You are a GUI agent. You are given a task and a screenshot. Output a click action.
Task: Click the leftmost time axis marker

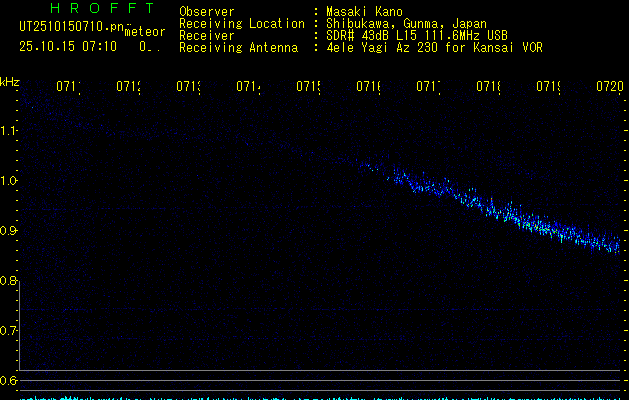(x=68, y=88)
